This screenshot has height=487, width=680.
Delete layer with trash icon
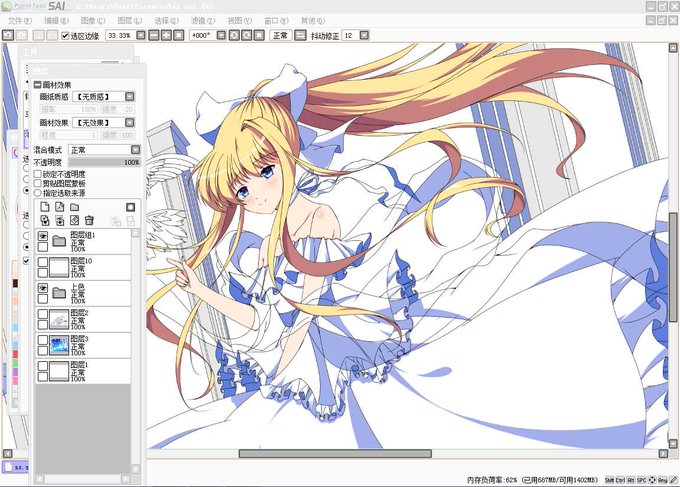(89, 220)
